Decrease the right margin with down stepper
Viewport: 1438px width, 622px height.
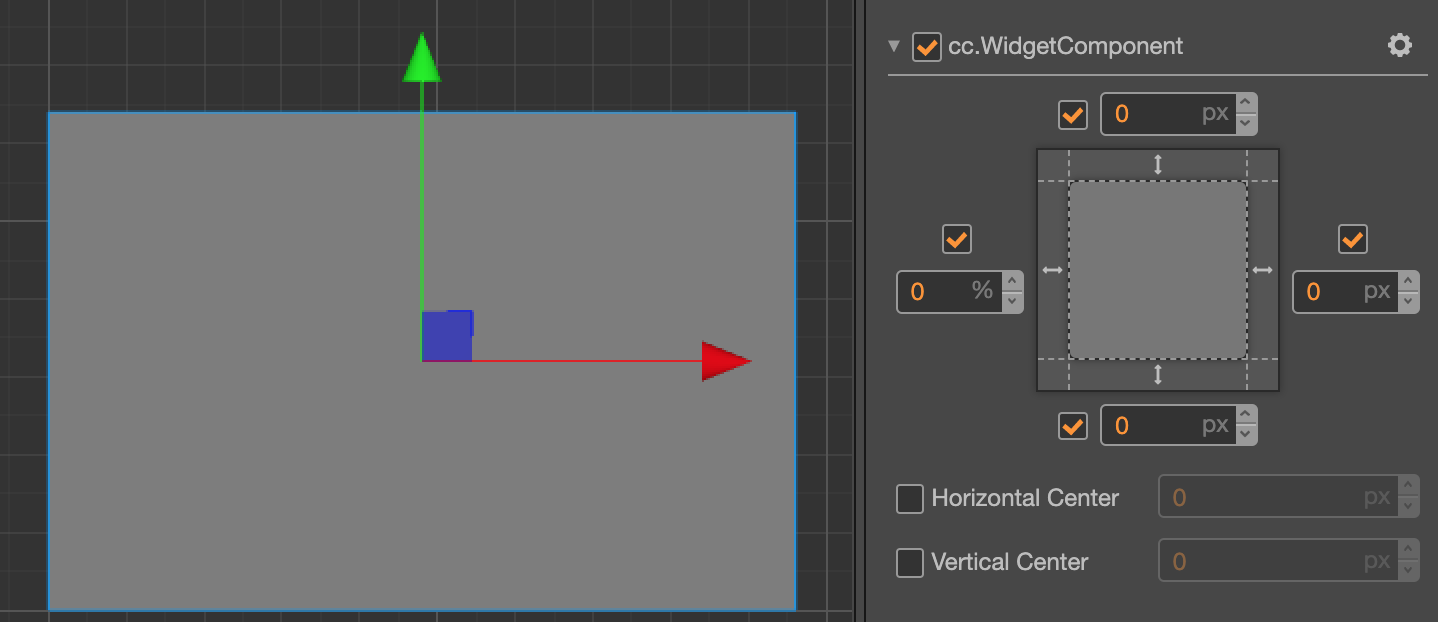pos(1408,302)
